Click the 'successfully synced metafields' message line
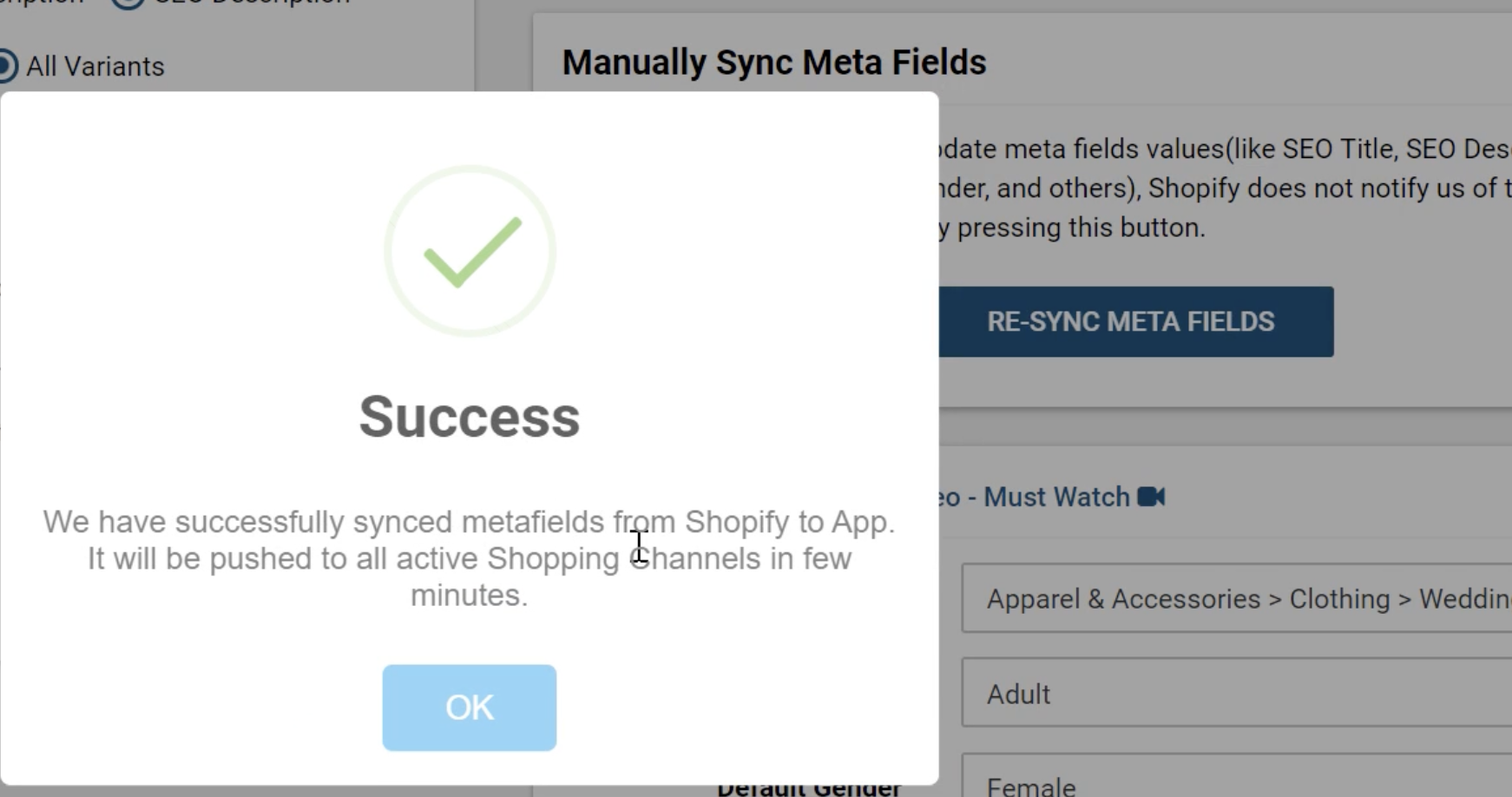The image size is (1512, 797). (469, 522)
